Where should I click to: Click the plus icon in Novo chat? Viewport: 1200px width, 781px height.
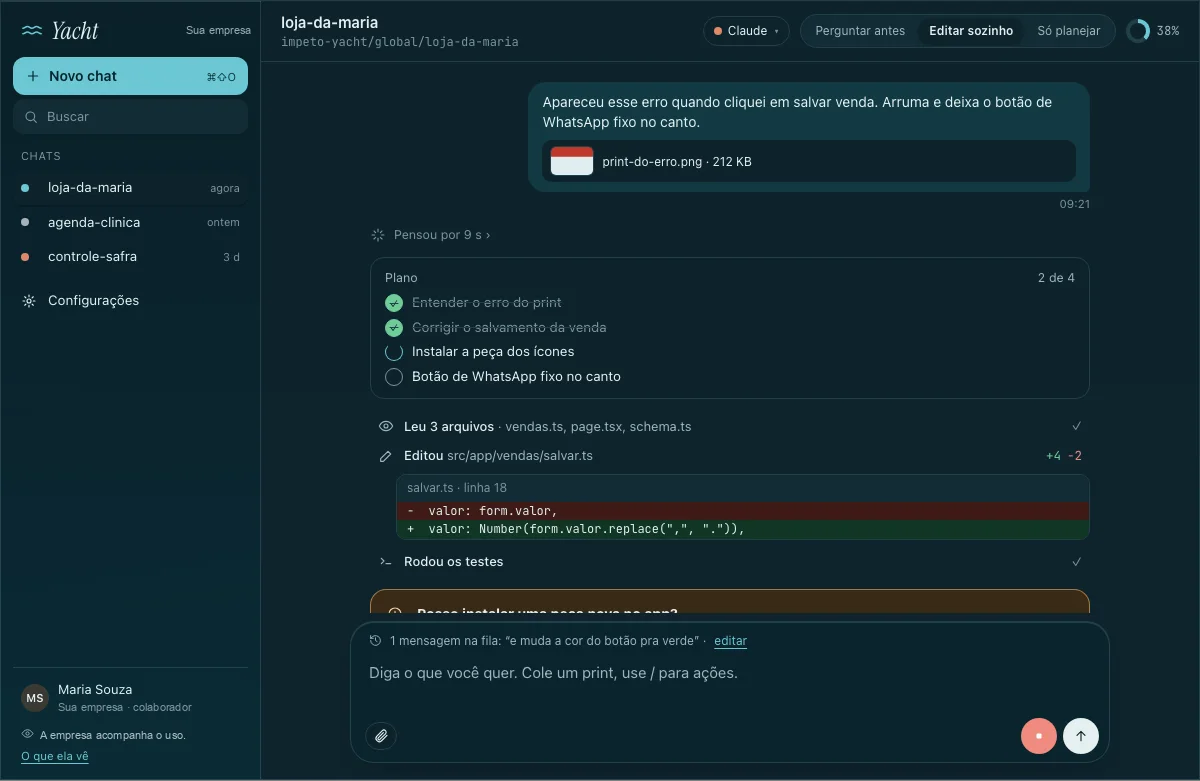tap(33, 76)
